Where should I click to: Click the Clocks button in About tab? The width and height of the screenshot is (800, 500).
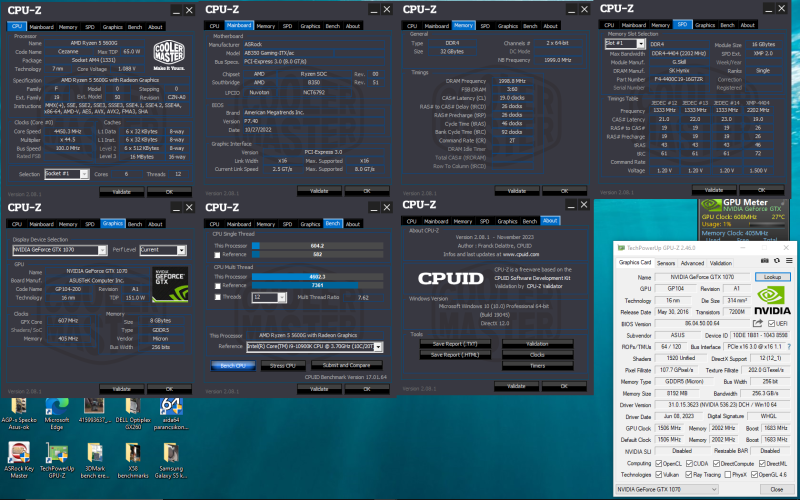[x=537, y=355]
